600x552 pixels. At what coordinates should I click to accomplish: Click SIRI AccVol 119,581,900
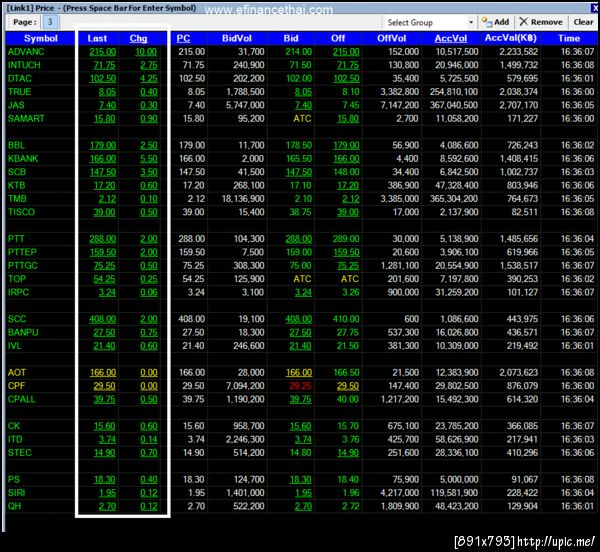pos(455,493)
